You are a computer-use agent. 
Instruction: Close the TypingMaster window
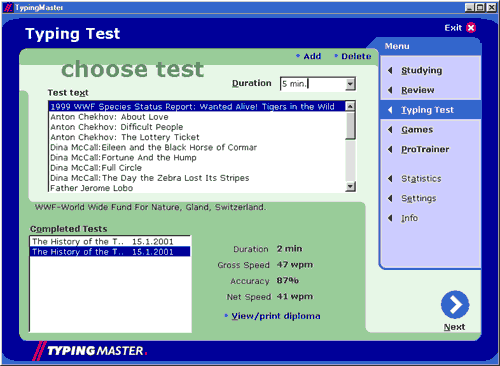491,7
